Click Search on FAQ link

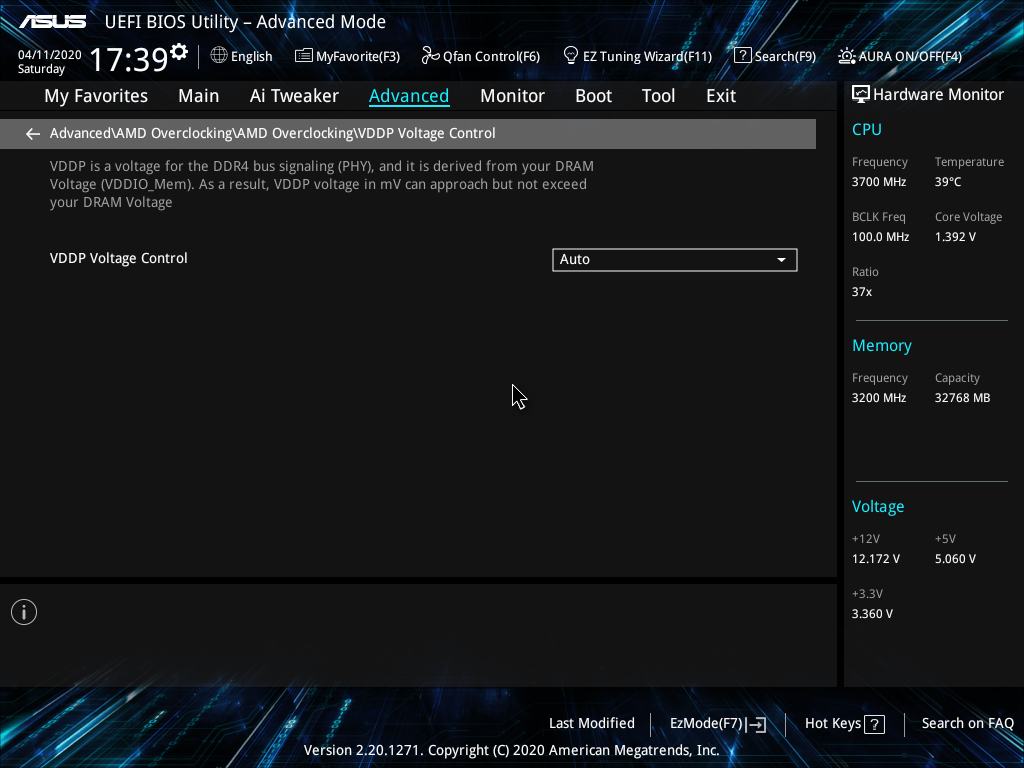(968, 724)
